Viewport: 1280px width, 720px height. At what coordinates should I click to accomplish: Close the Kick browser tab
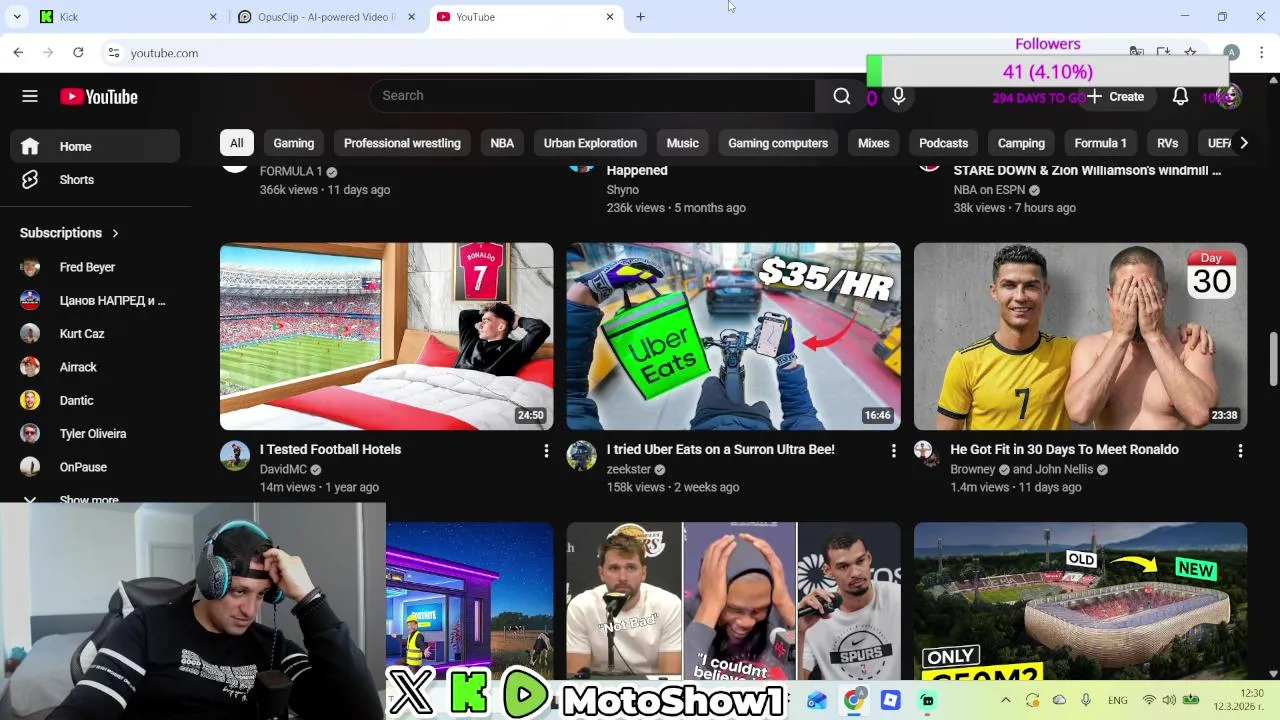point(213,17)
